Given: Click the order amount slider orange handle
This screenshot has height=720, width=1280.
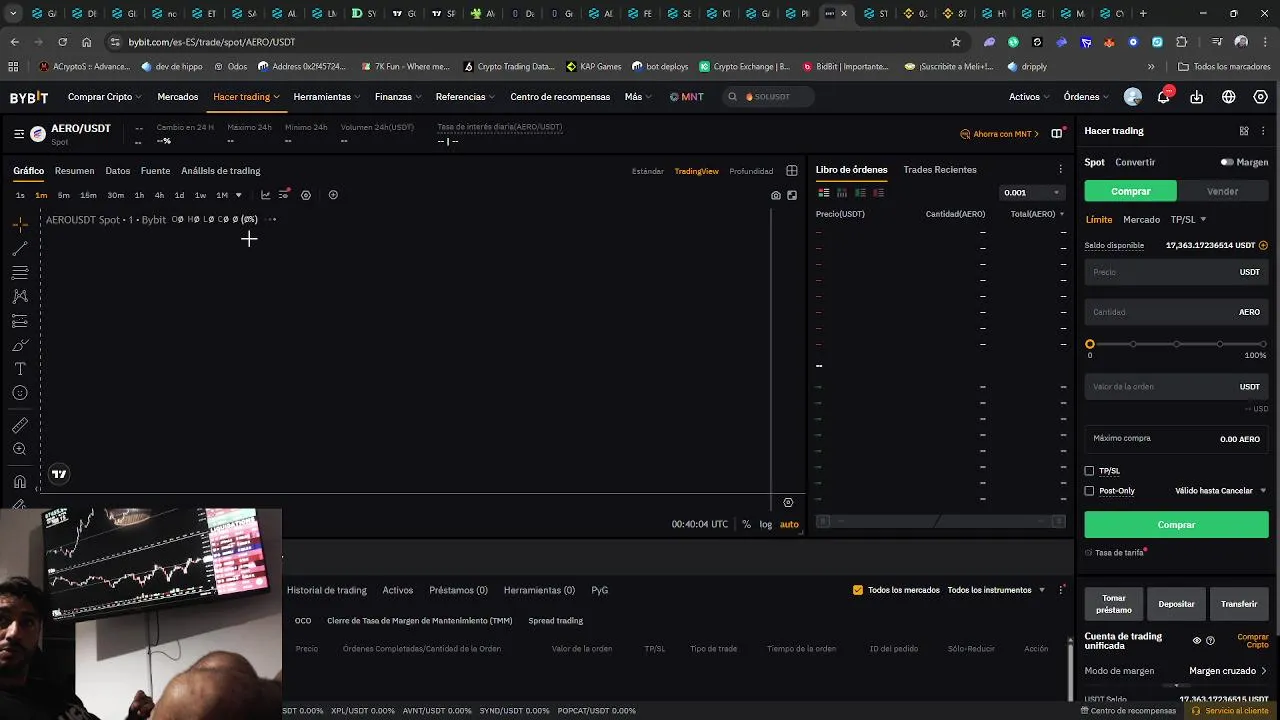Looking at the screenshot, I should click(x=1090, y=344).
